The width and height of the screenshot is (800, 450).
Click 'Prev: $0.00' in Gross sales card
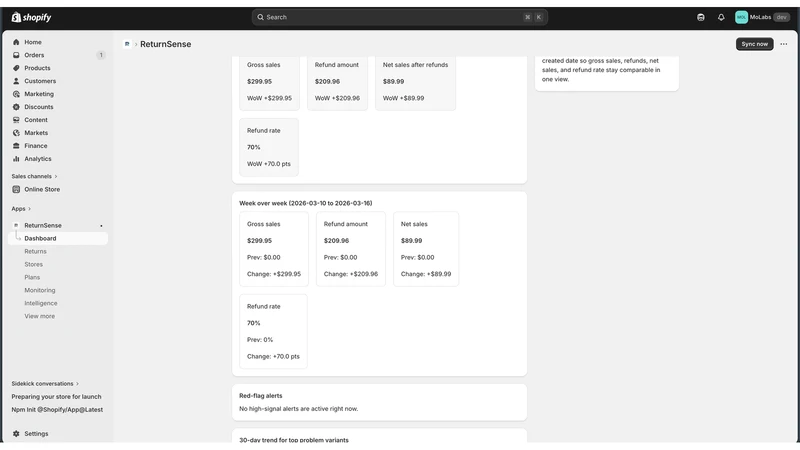[264, 258]
